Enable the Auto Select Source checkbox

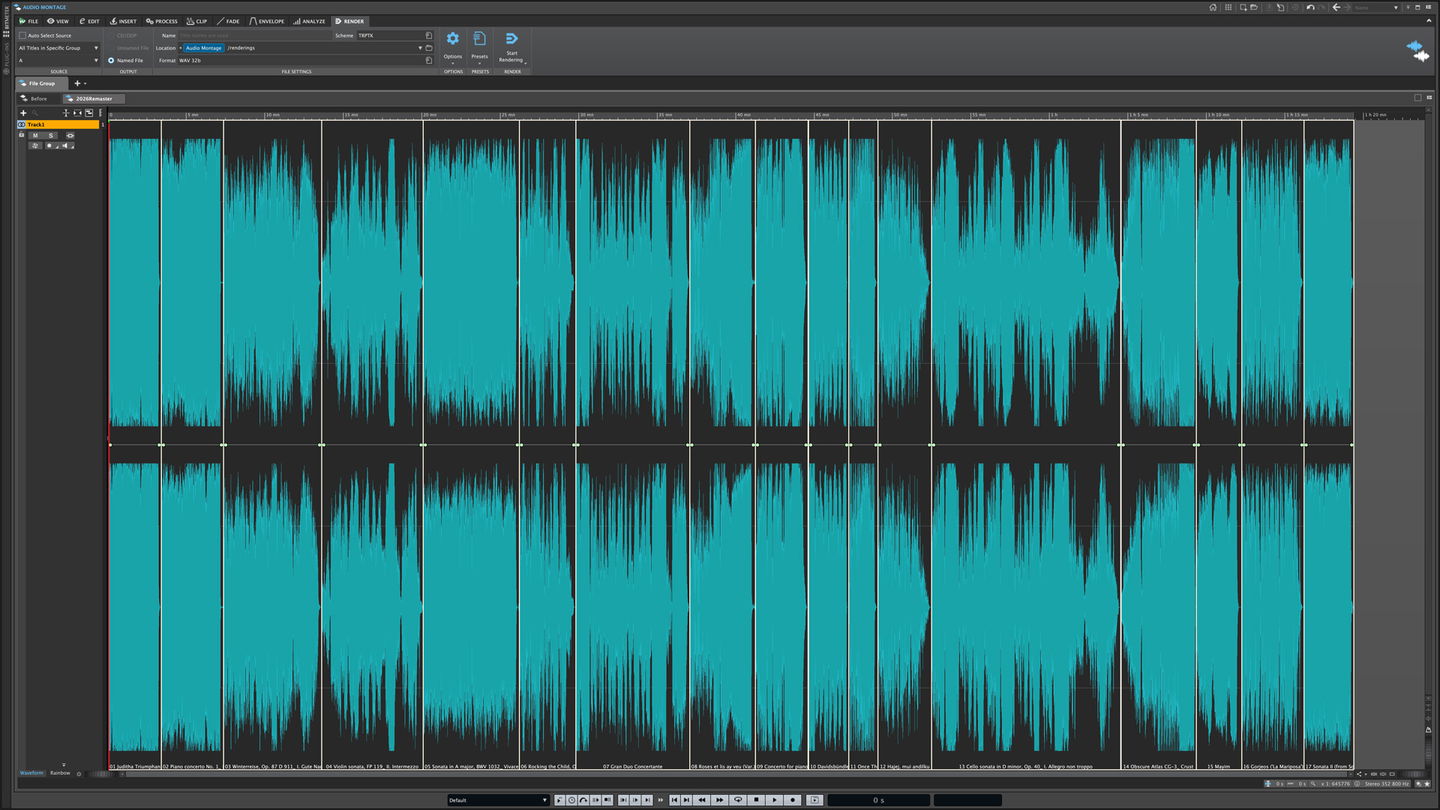tap(22, 35)
